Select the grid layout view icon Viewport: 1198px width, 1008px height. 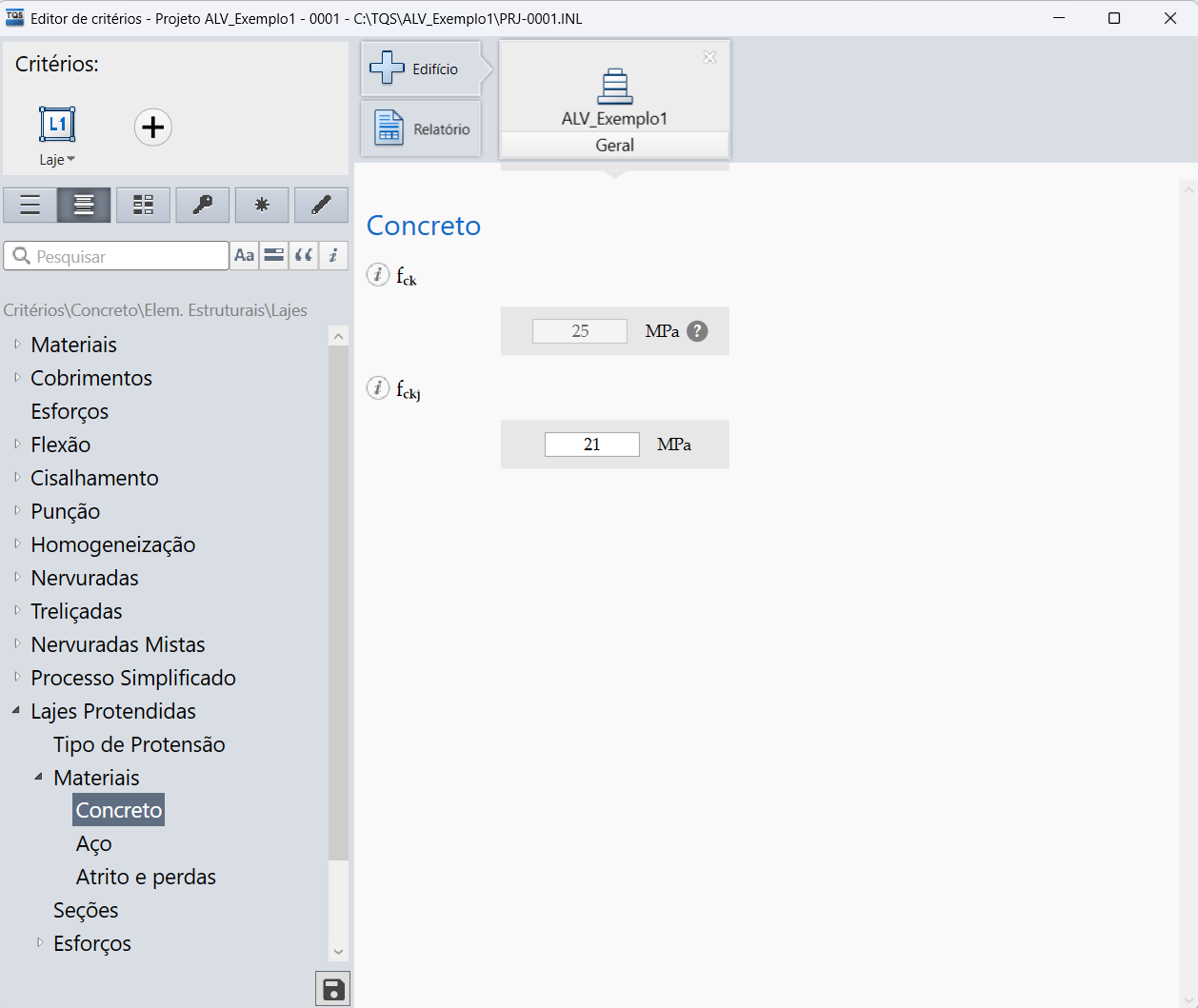tap(143, 205)
